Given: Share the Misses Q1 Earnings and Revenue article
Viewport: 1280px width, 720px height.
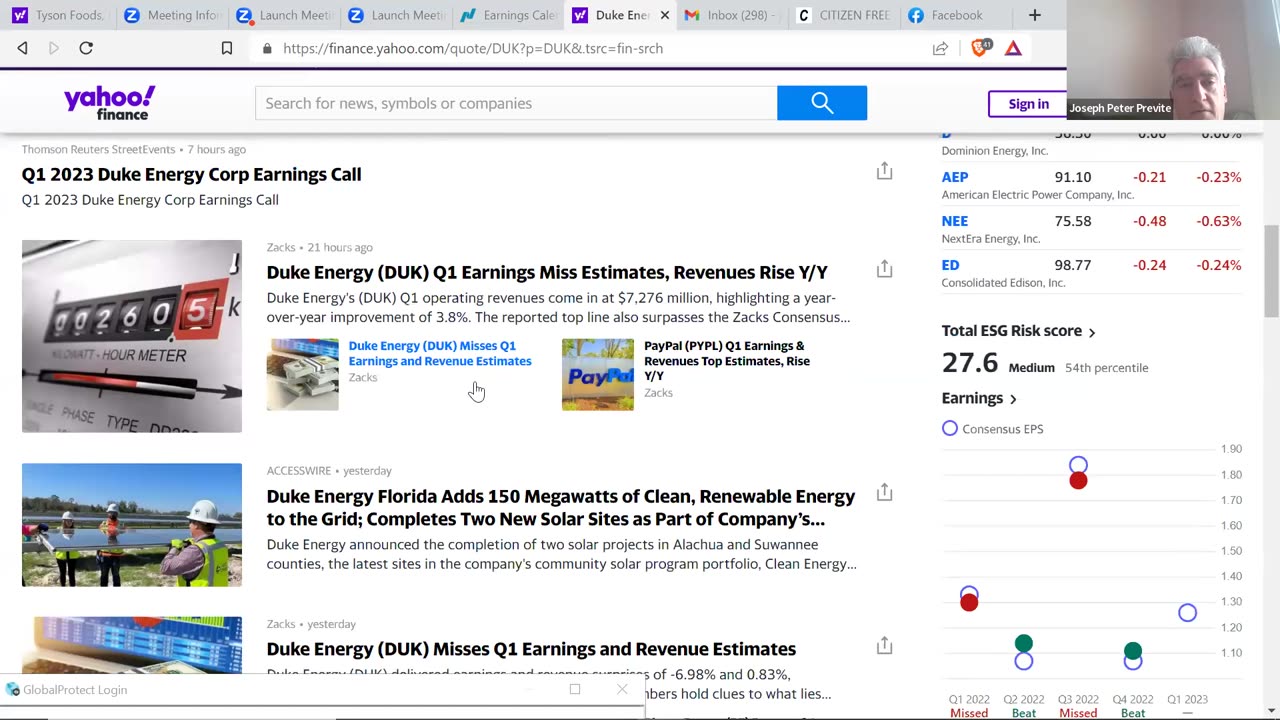Looking at the screenshot, I should click(x=884, y=646).
